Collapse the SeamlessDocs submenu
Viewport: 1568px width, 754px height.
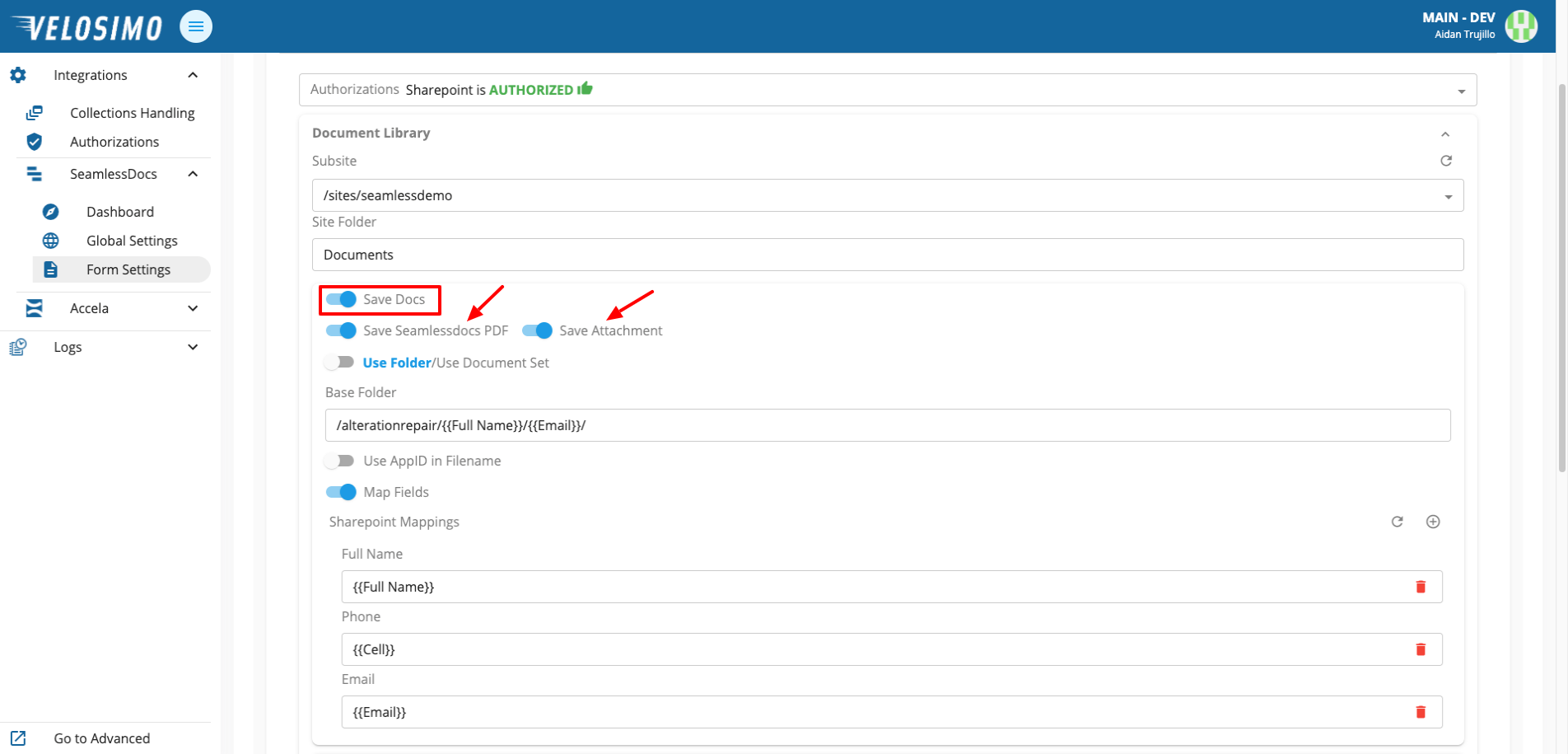pyautogui.click(x=193, y=174)
